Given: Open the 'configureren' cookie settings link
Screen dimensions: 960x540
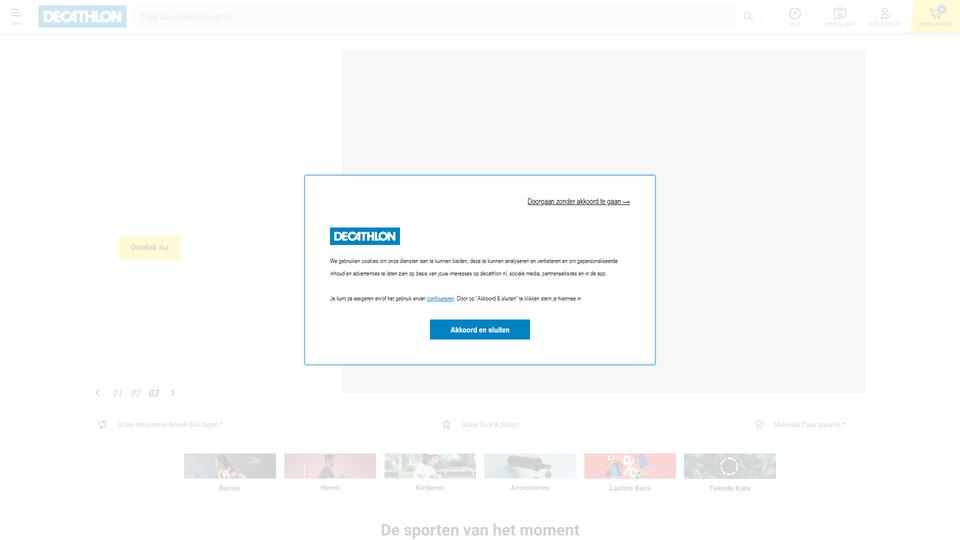Looking at the screenshot, I should click(x=440, y=299).
